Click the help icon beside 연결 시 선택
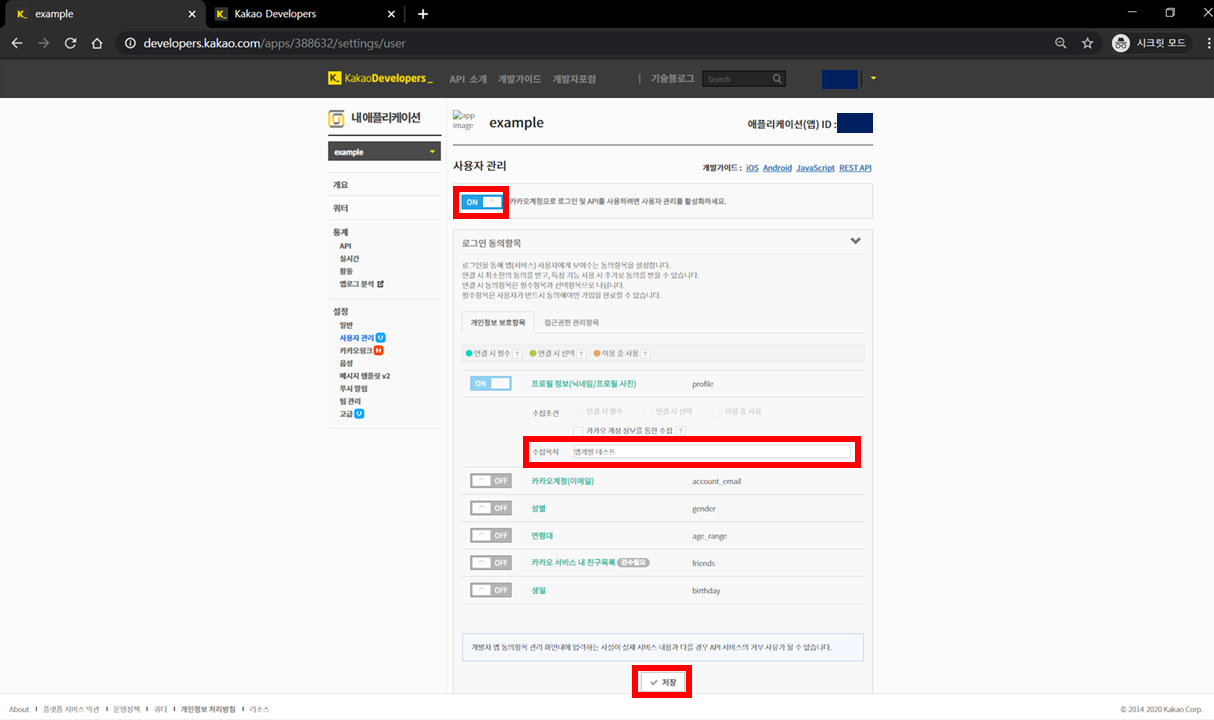The width and height of the screenshot is (1214, 720). click(582, 353)
